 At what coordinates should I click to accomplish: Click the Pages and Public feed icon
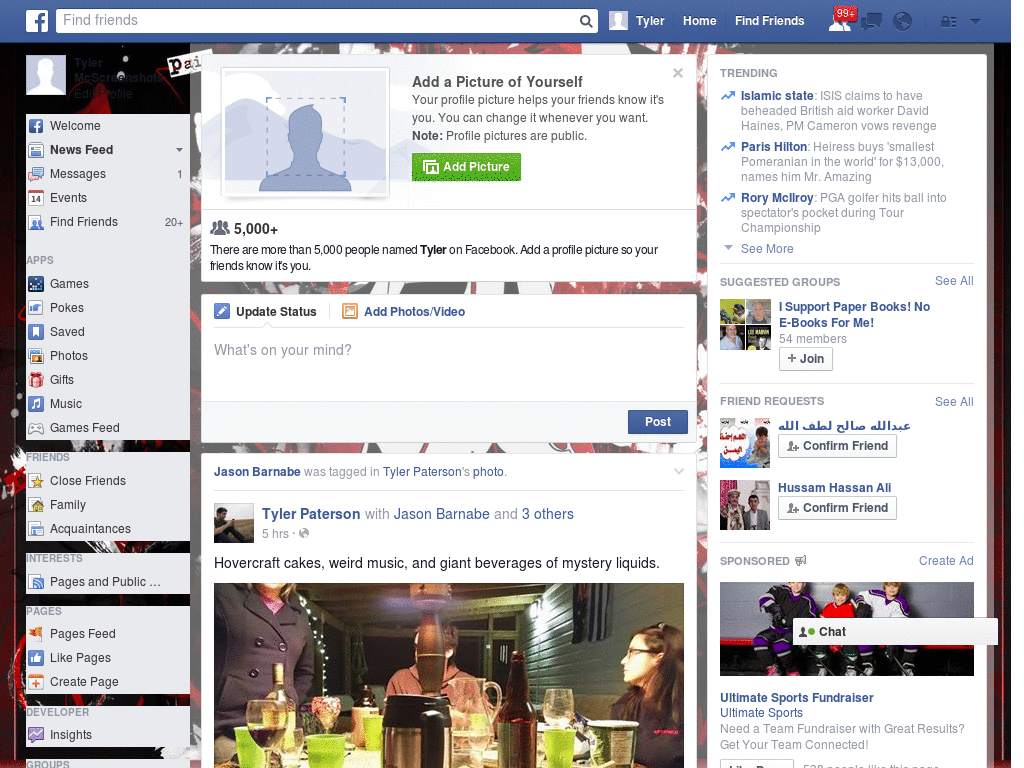pos(36,582)
